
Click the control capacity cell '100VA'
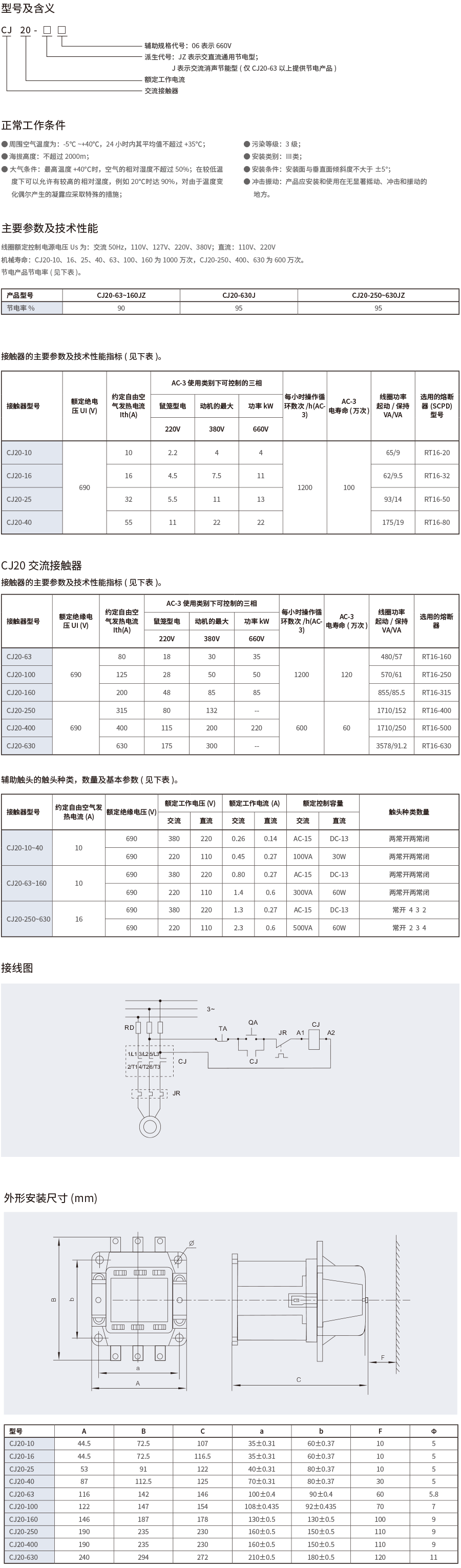[x=303, y=857]
